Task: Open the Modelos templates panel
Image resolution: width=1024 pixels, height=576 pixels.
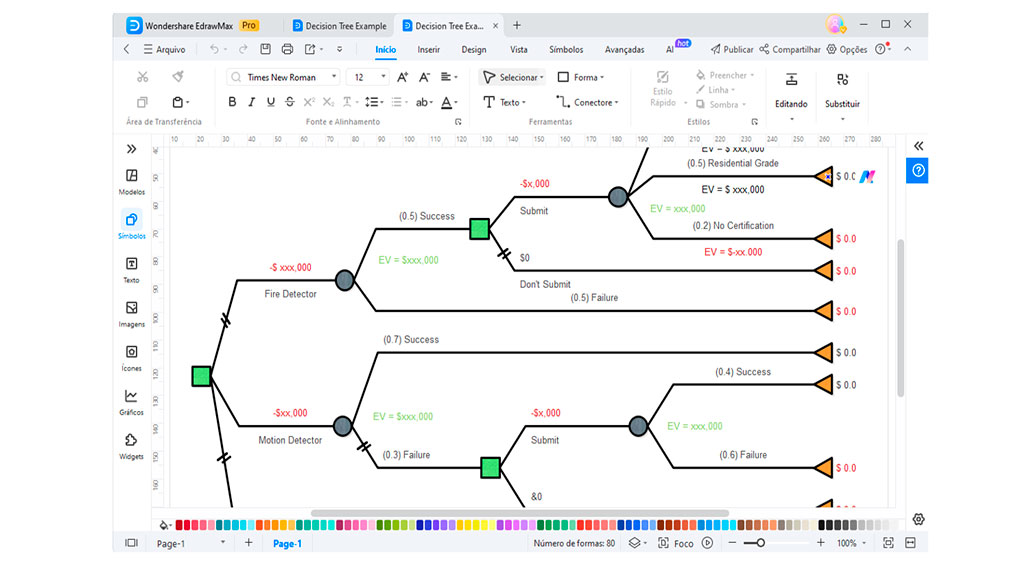Action: point(131,182)
